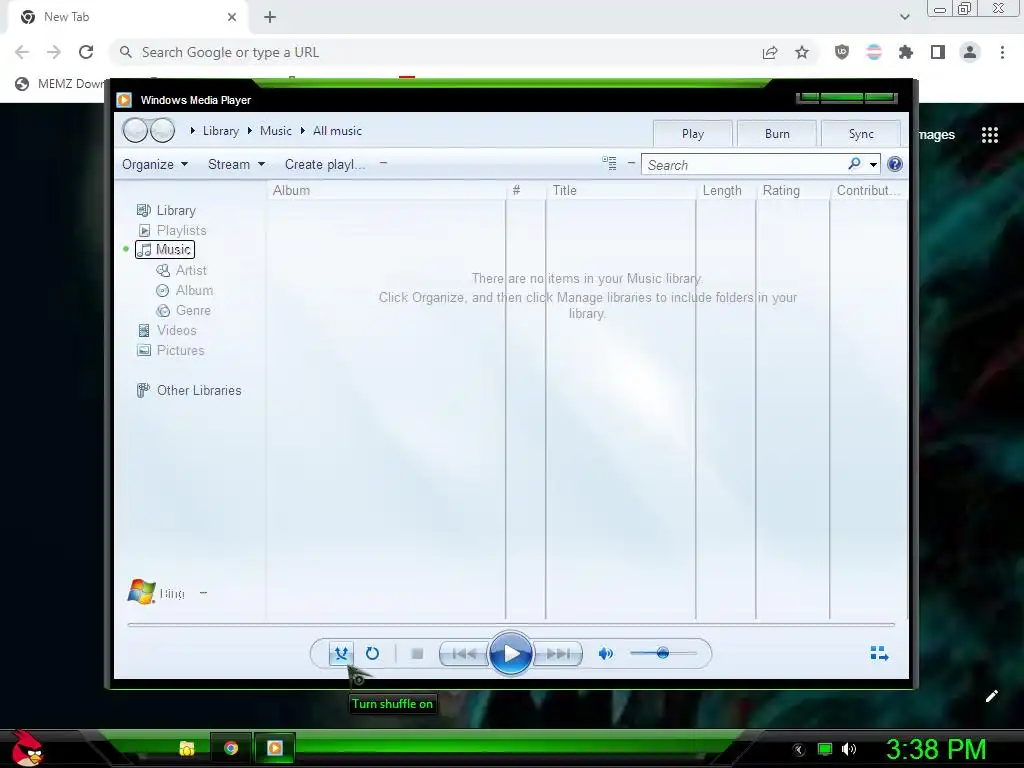Adjust the volume slider handle
Viewport: 1024px width, 768px height.
[663, 653]
